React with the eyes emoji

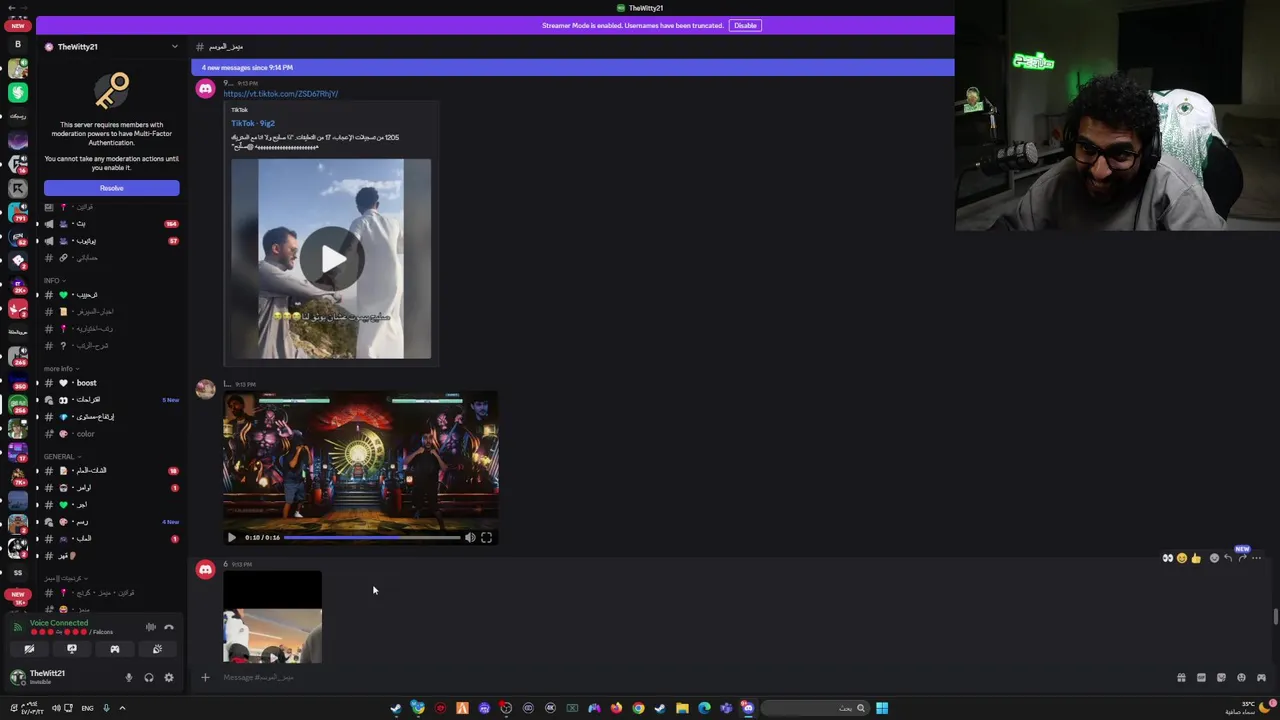coord(1167,558)
